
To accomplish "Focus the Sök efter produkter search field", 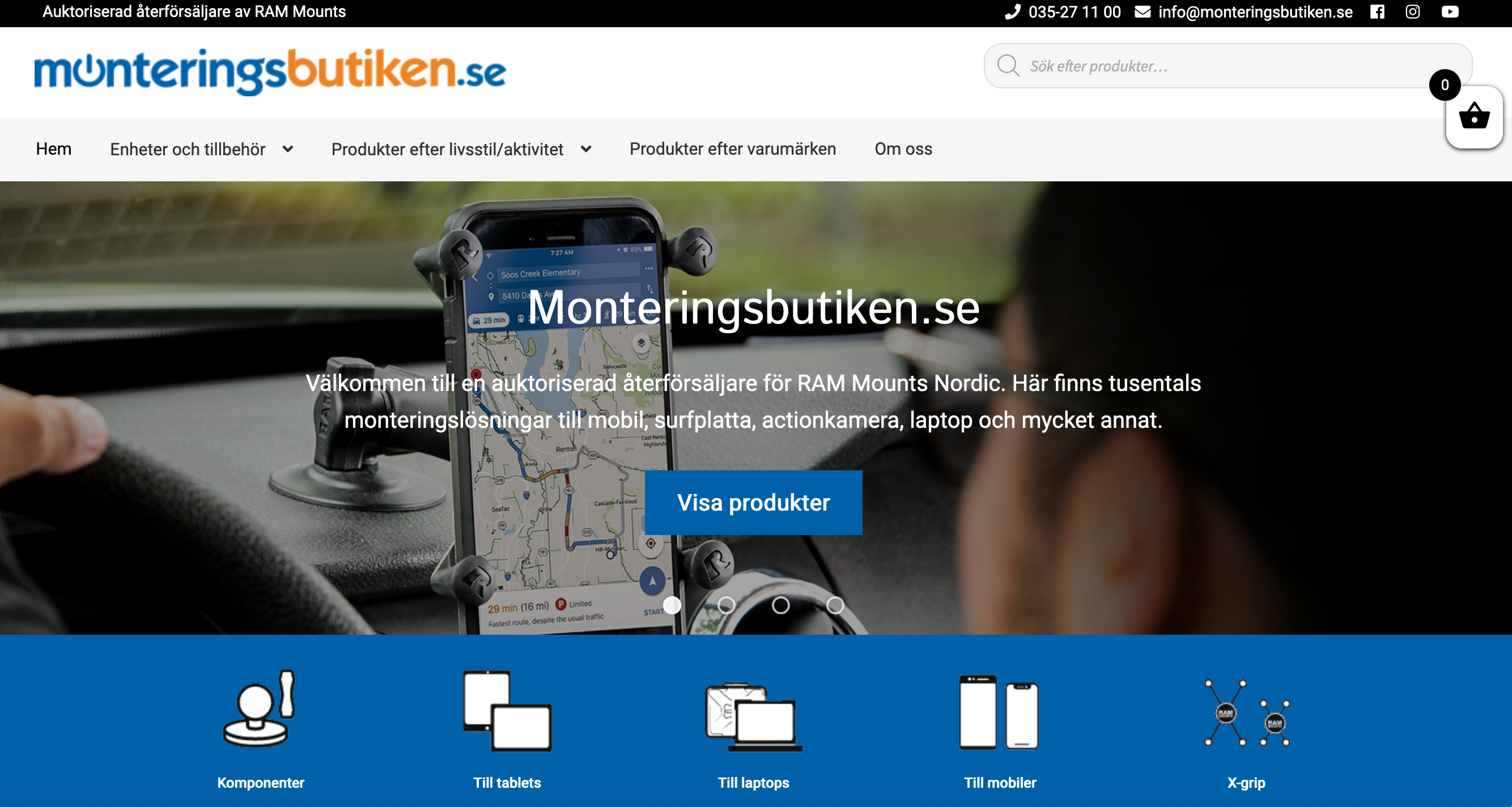I will tap(1228, 66).
